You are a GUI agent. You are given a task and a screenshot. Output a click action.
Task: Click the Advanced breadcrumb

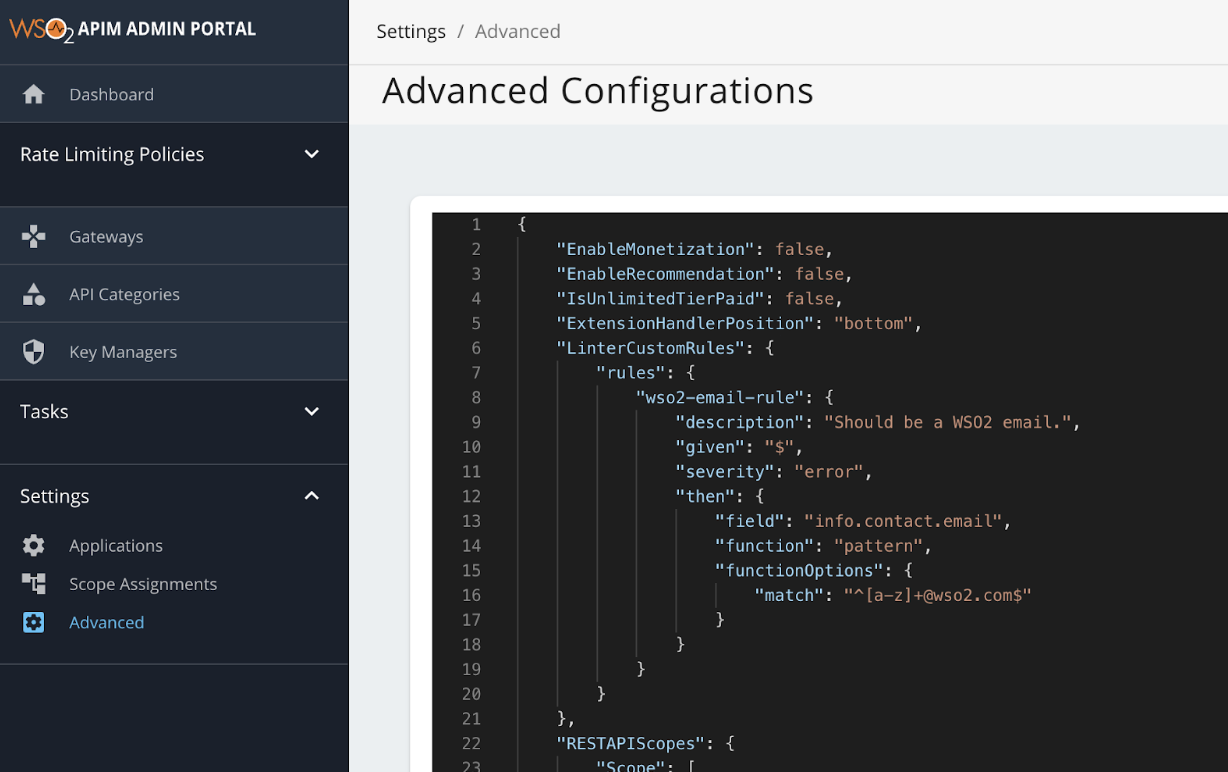coord(517,31)
